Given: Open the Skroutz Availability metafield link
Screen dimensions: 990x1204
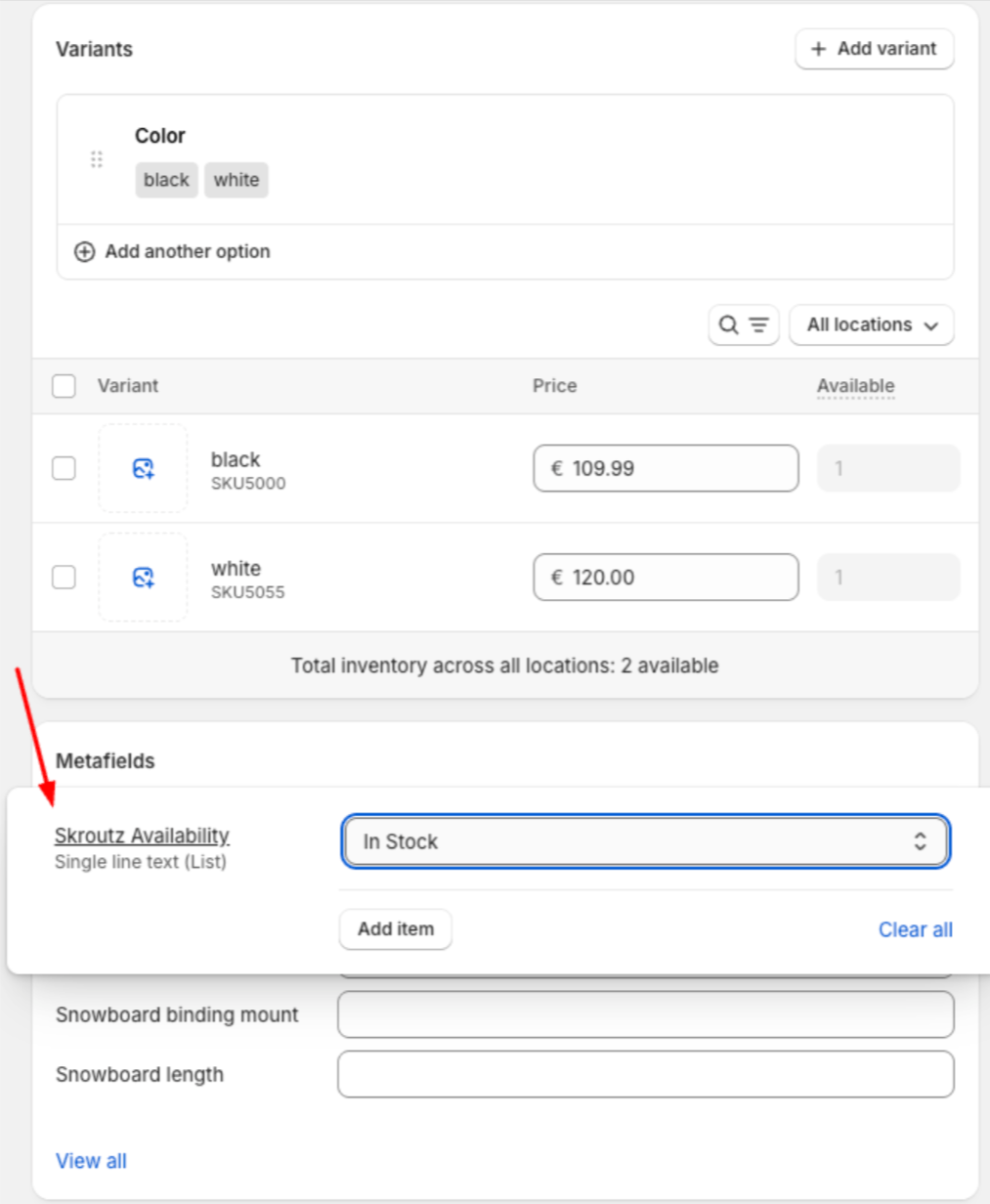Looking at the screenshot, I should 142,836.
